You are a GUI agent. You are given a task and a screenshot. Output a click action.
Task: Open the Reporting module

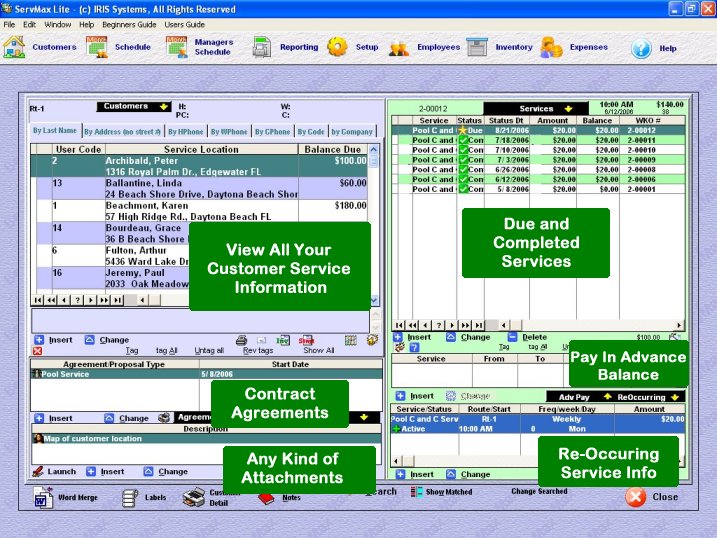coord(286,47)
